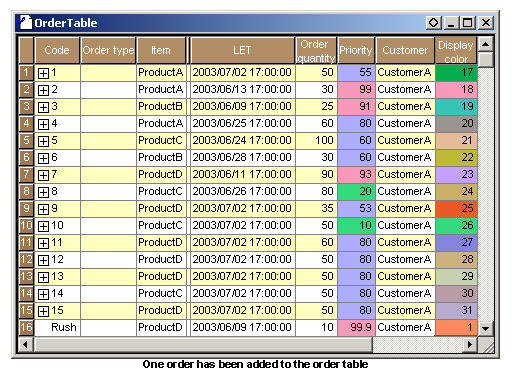Click horizontal scrollbar left arrow
Viewport: 515px width, 380px height.
(25, 344)
